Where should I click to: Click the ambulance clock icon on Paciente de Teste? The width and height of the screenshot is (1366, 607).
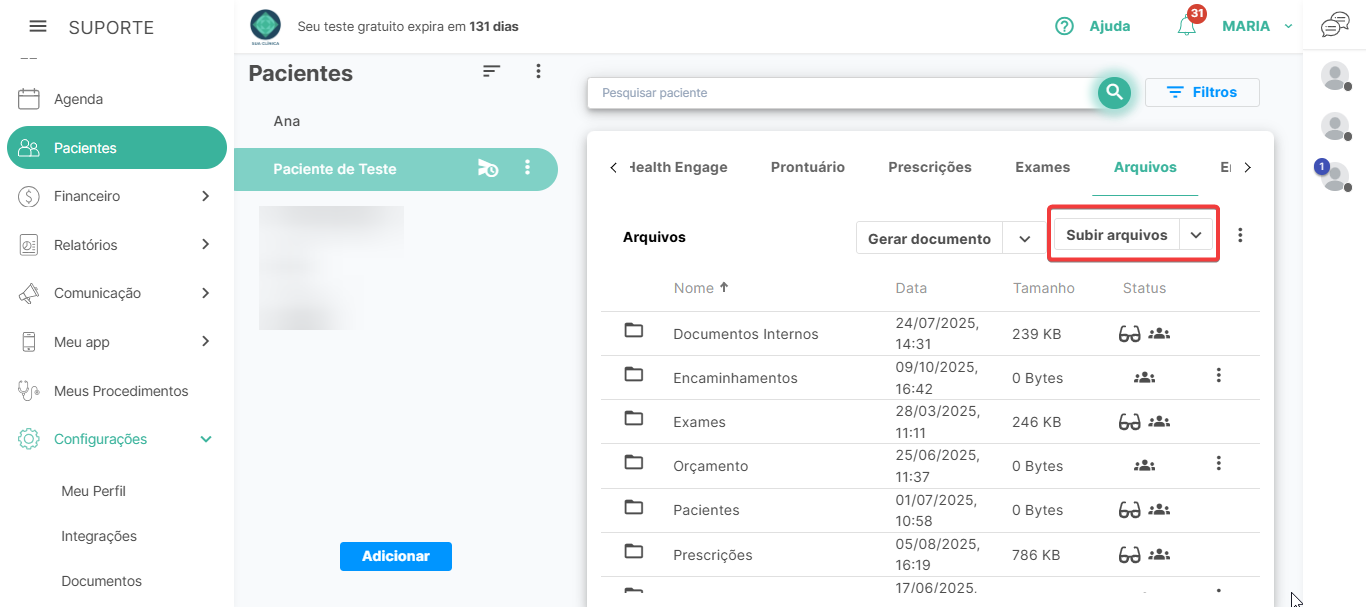pos(487,169)
